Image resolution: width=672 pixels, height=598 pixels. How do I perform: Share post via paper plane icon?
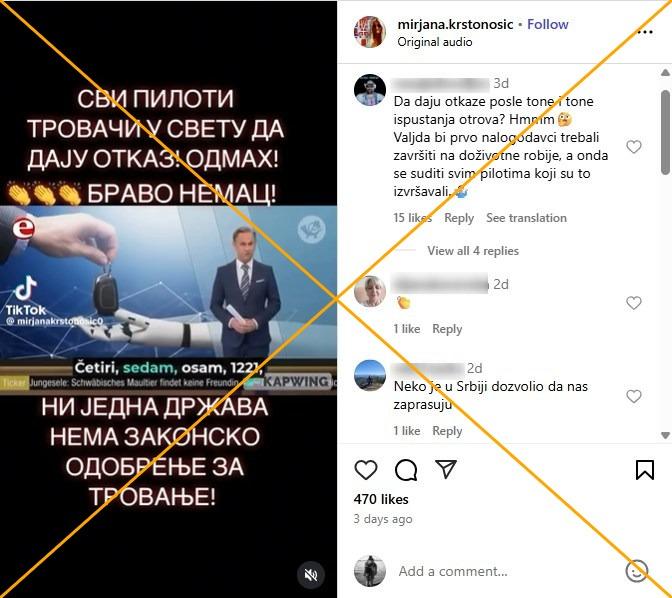[x=446, y=469]
